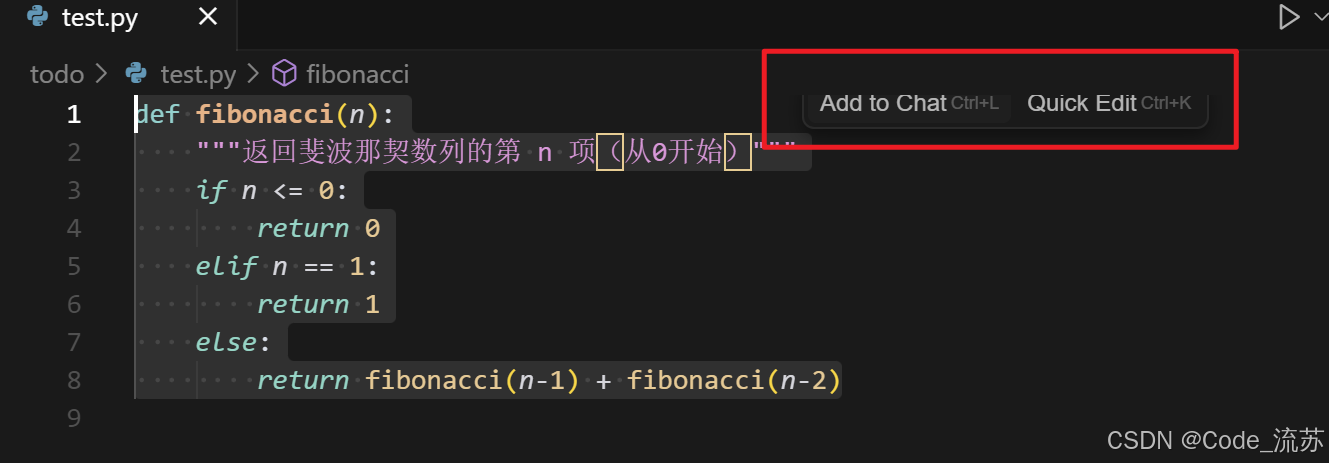Open the test.py breadcrumb item
Screen dimensions: 1329x463
point(198,74)
